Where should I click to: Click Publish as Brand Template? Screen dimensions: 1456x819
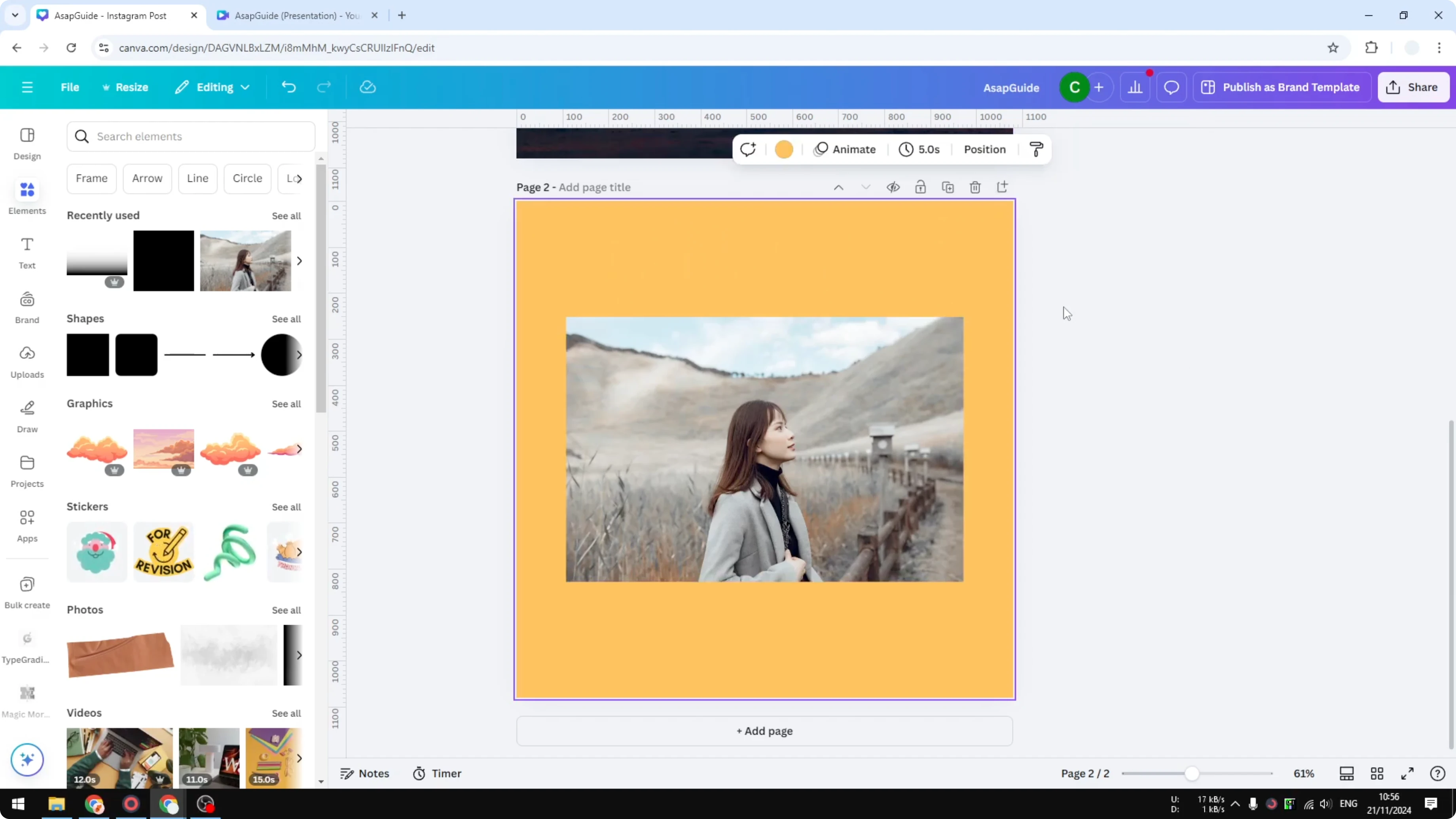[1282, 87]
